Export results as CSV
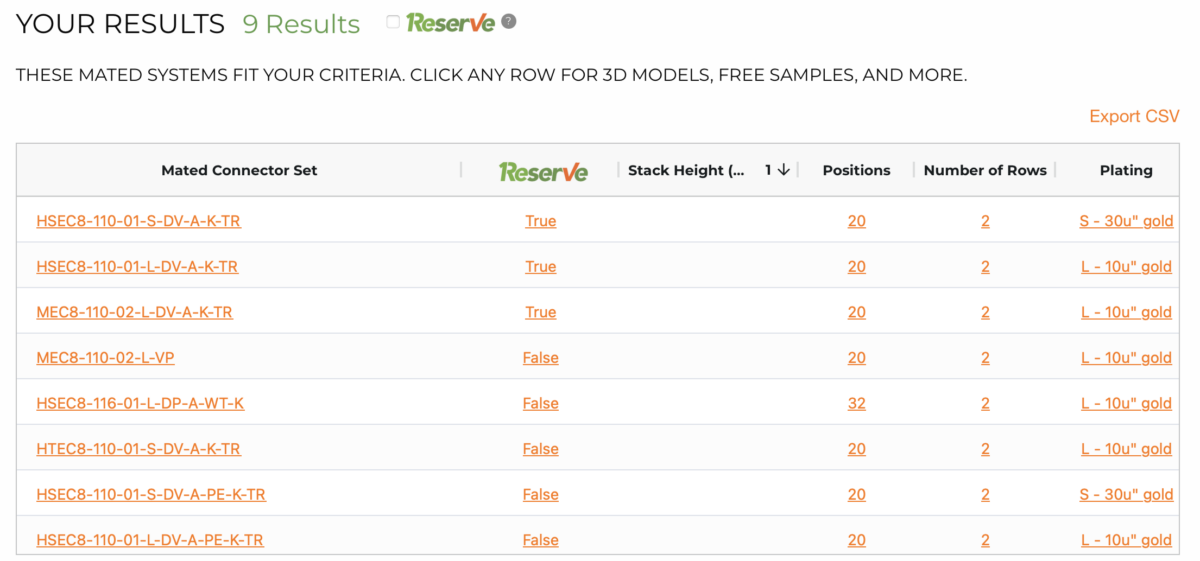Screen dimensions: 1200x561 (1134, 116)
